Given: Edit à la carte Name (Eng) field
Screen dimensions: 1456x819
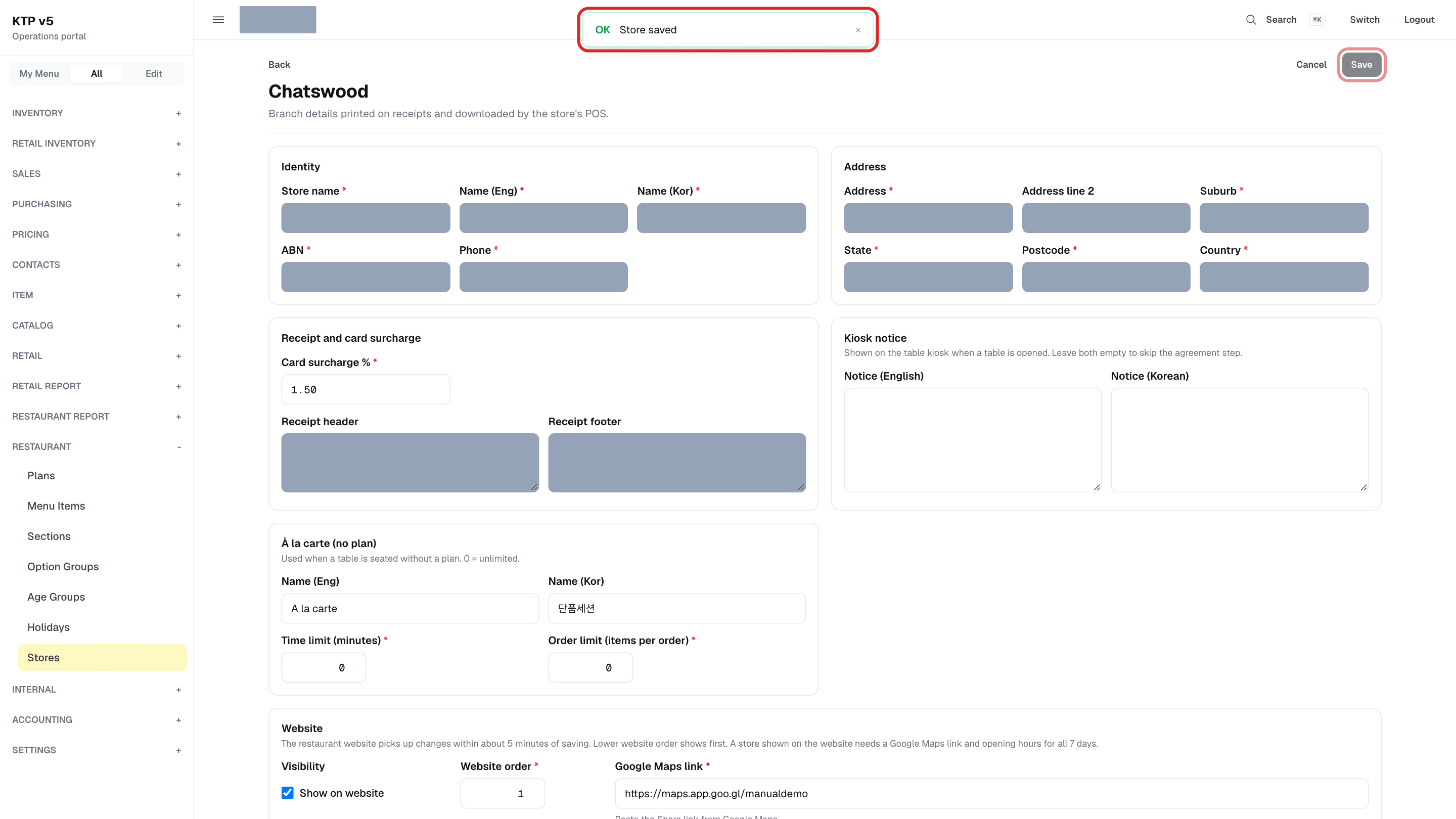Looking at the screenshot, I should tap(410, 608).
